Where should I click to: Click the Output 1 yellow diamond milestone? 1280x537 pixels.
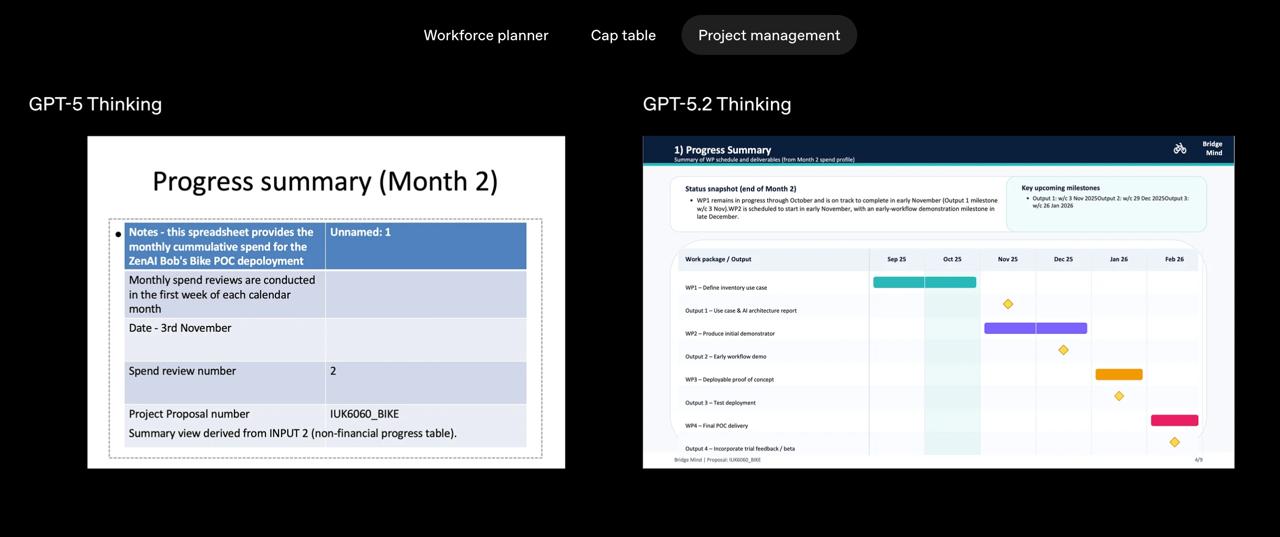tap(1008, 304)
